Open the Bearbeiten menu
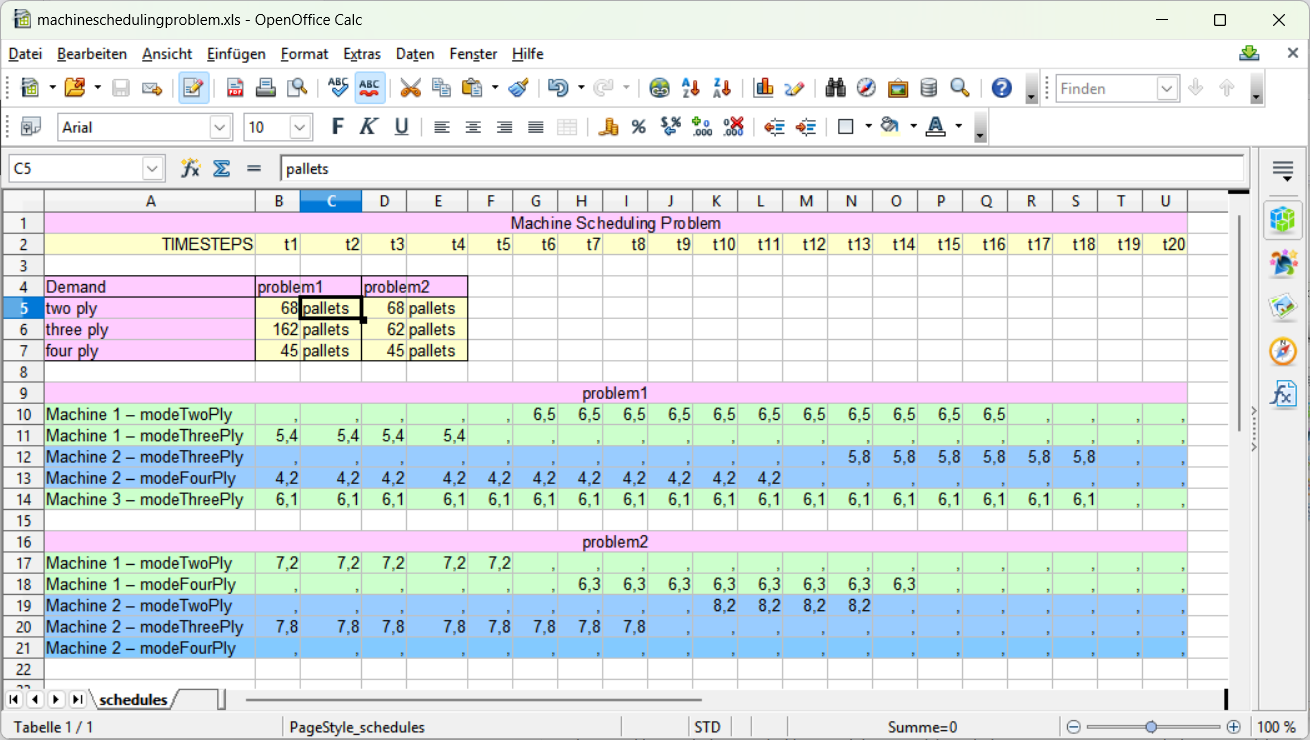1310x740 pixels. 92,54
